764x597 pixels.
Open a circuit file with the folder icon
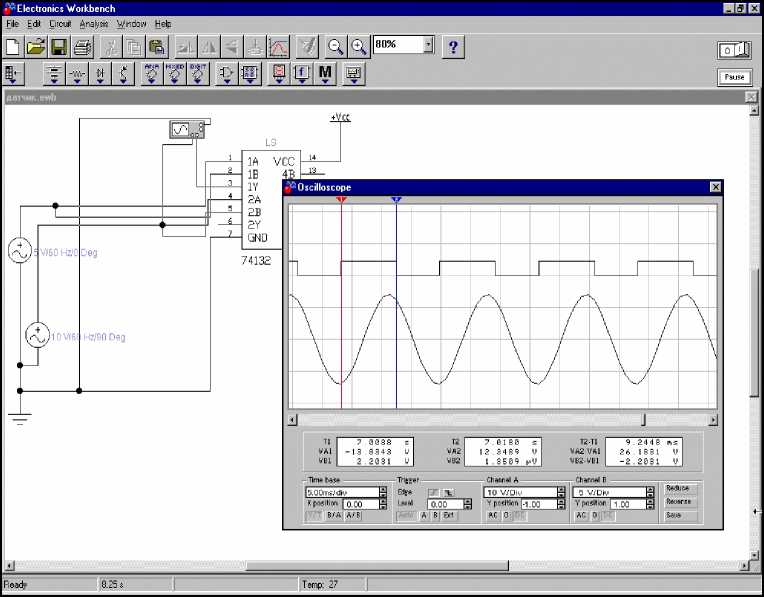click(x=36, y=46)
